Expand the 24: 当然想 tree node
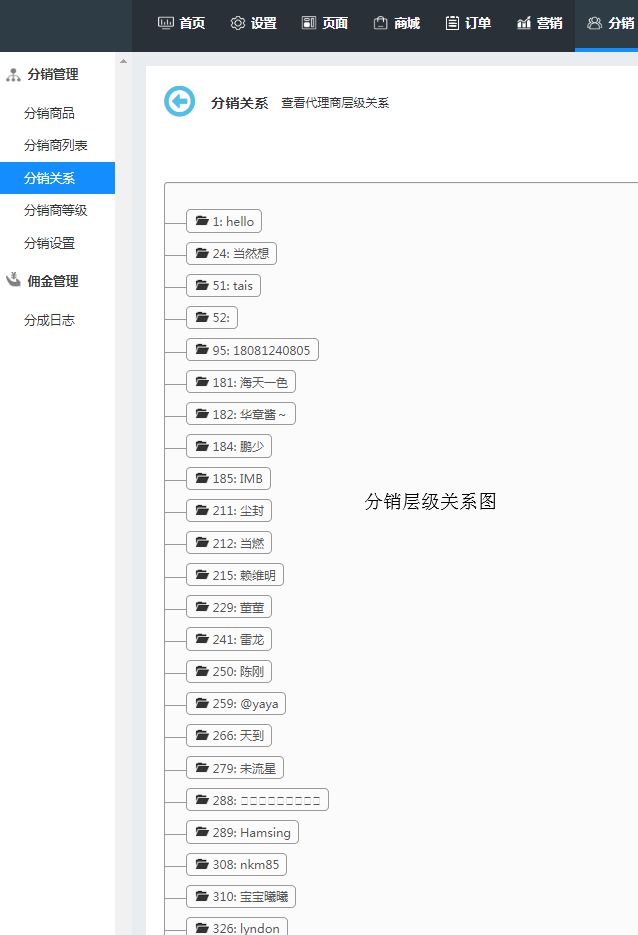Viewport: 638px width, 935px height. (231, 253)
